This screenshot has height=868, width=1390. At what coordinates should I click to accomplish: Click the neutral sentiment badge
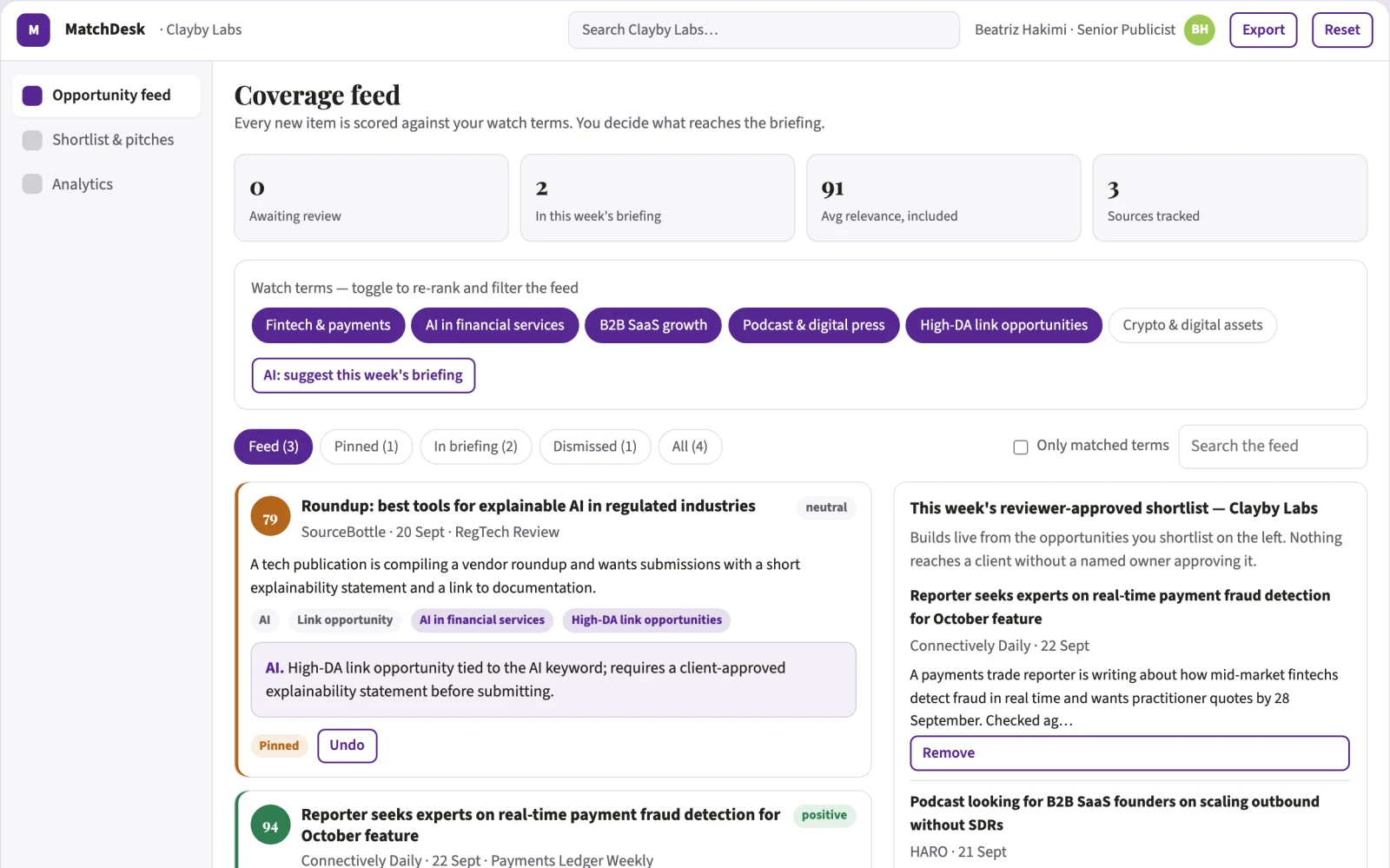pos(826,507)
